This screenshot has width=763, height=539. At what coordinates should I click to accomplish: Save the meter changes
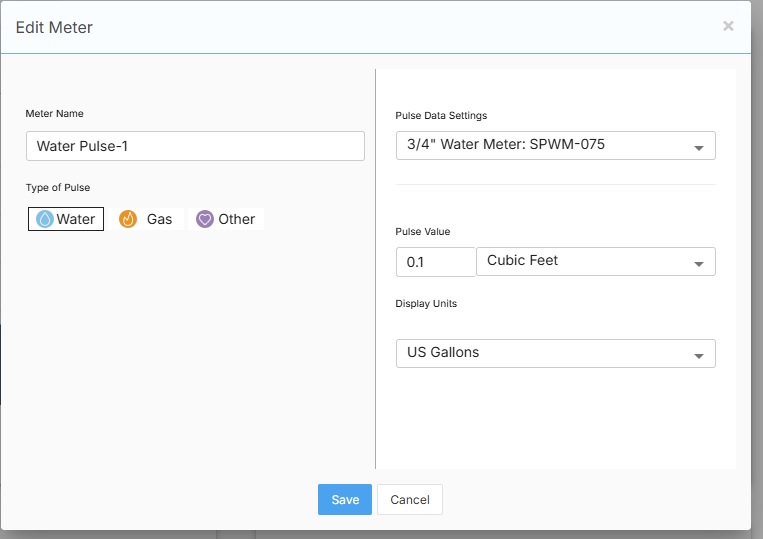[x=345, y=499]
